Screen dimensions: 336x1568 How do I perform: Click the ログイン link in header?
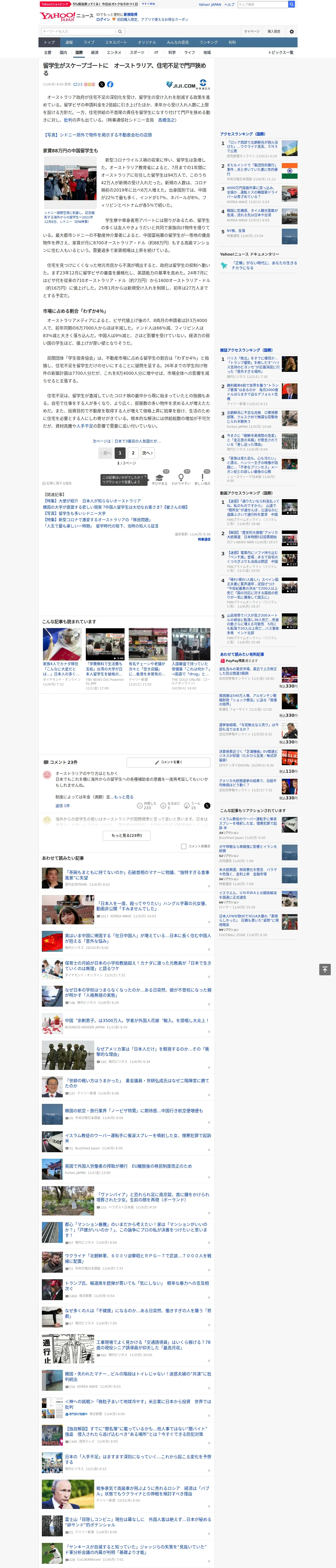tap(103, 20)
